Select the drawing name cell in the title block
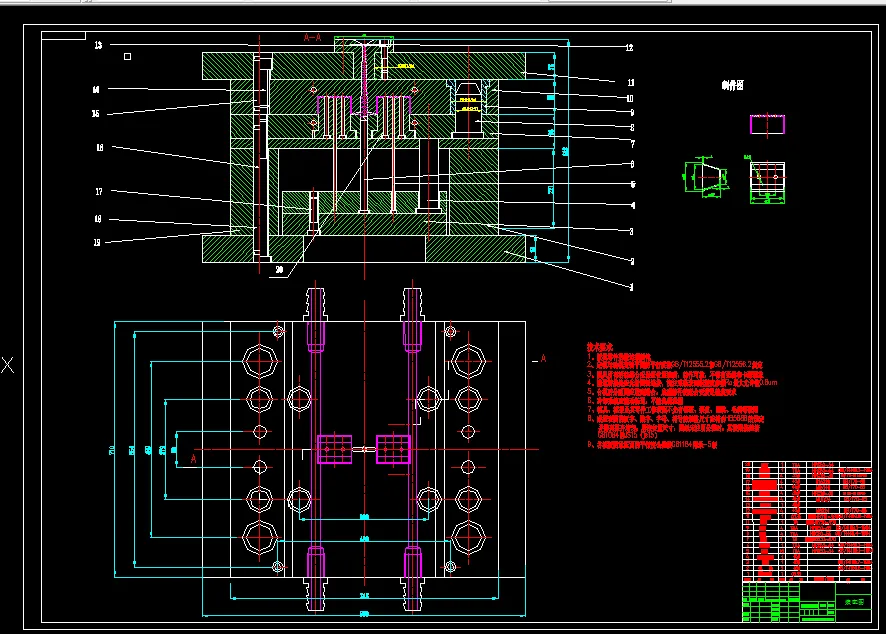886x634 pixels. 853,602
